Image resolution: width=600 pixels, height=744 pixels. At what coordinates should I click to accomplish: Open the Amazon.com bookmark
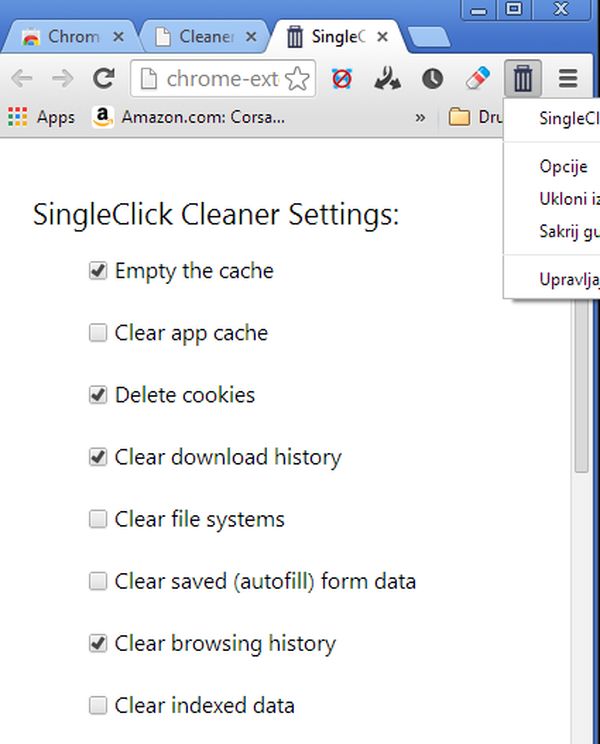tap(189, 117)
